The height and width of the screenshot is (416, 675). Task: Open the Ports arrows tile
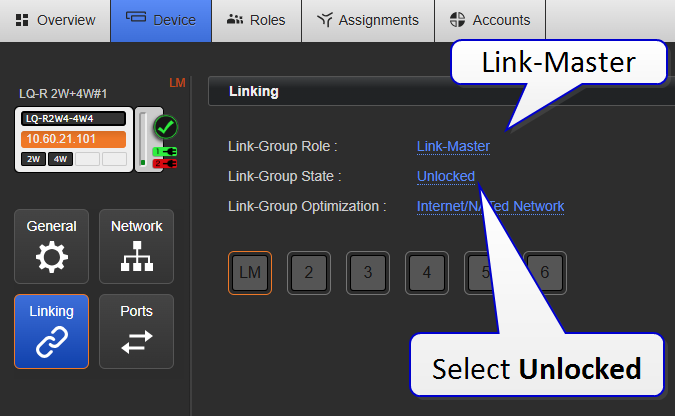click(136, 331)
